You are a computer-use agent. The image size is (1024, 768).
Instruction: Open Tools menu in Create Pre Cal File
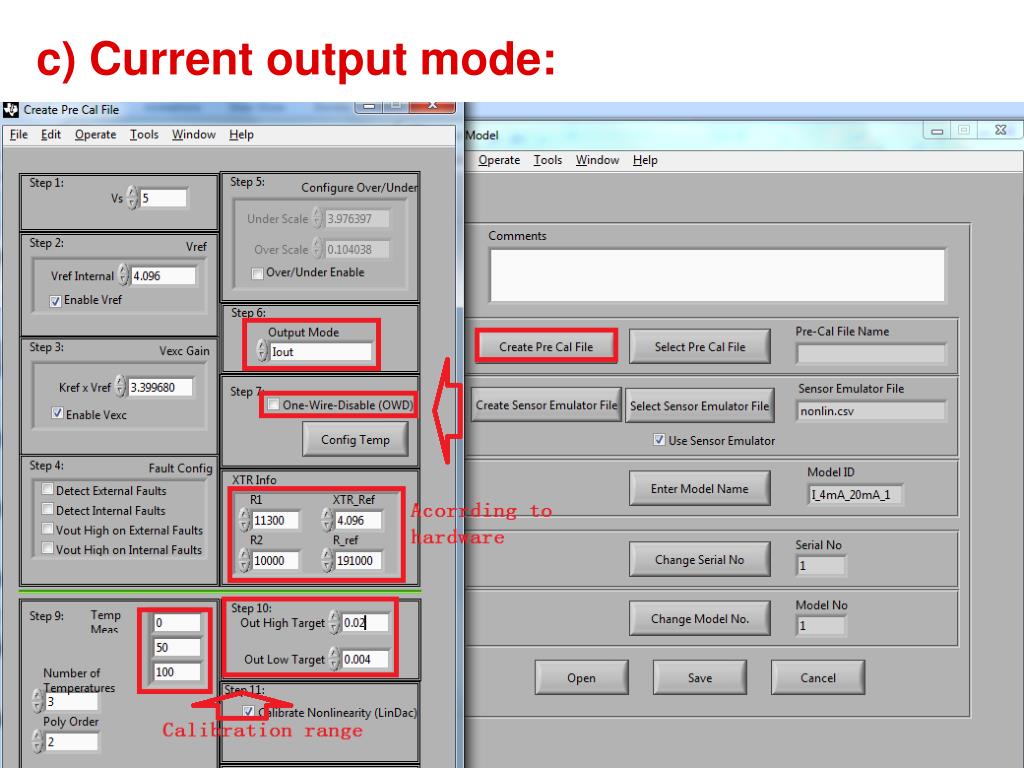(144, 135)
